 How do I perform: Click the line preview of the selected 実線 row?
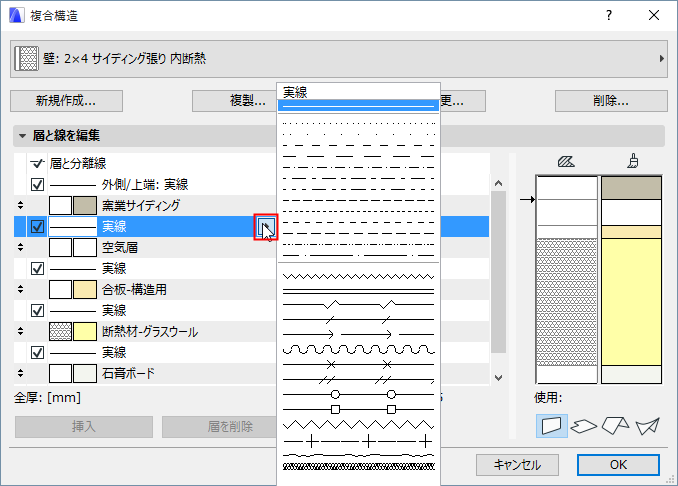[73, 227]
